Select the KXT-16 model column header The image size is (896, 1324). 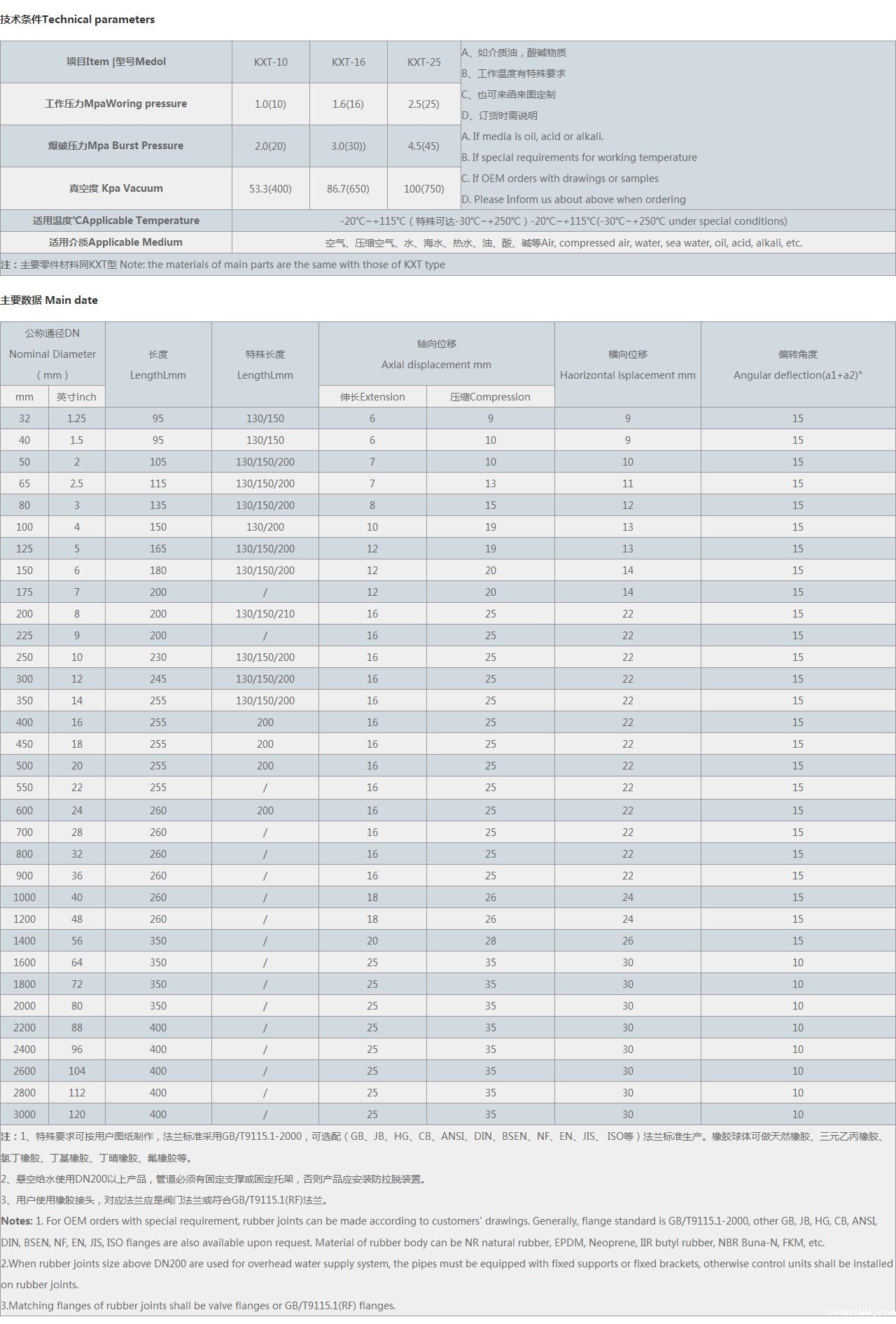pos(348,62)
